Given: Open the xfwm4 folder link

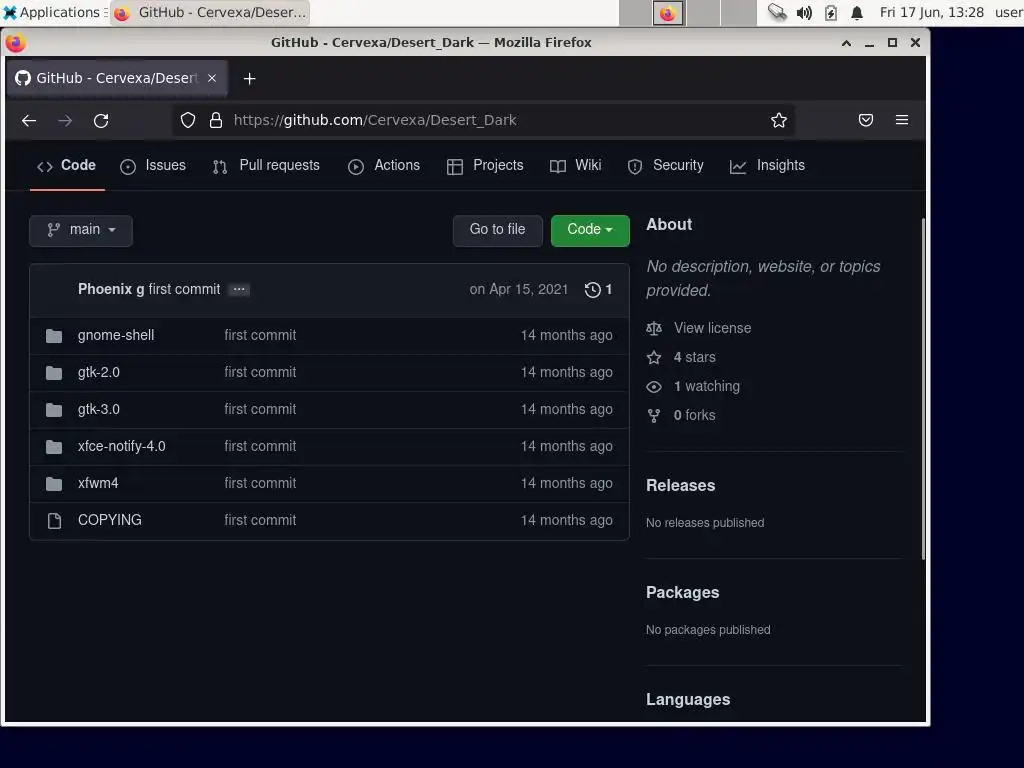Looking at the screenshot, I should click(98, 483).
